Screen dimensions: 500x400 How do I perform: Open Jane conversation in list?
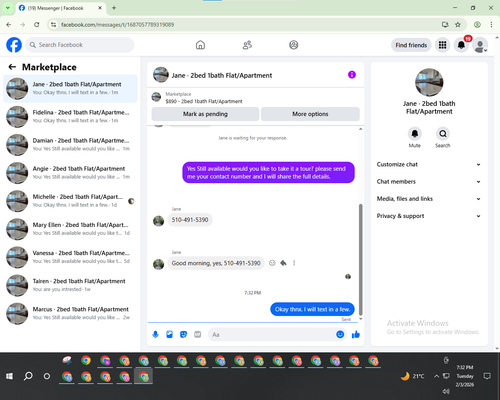click(x=70, y=88)
